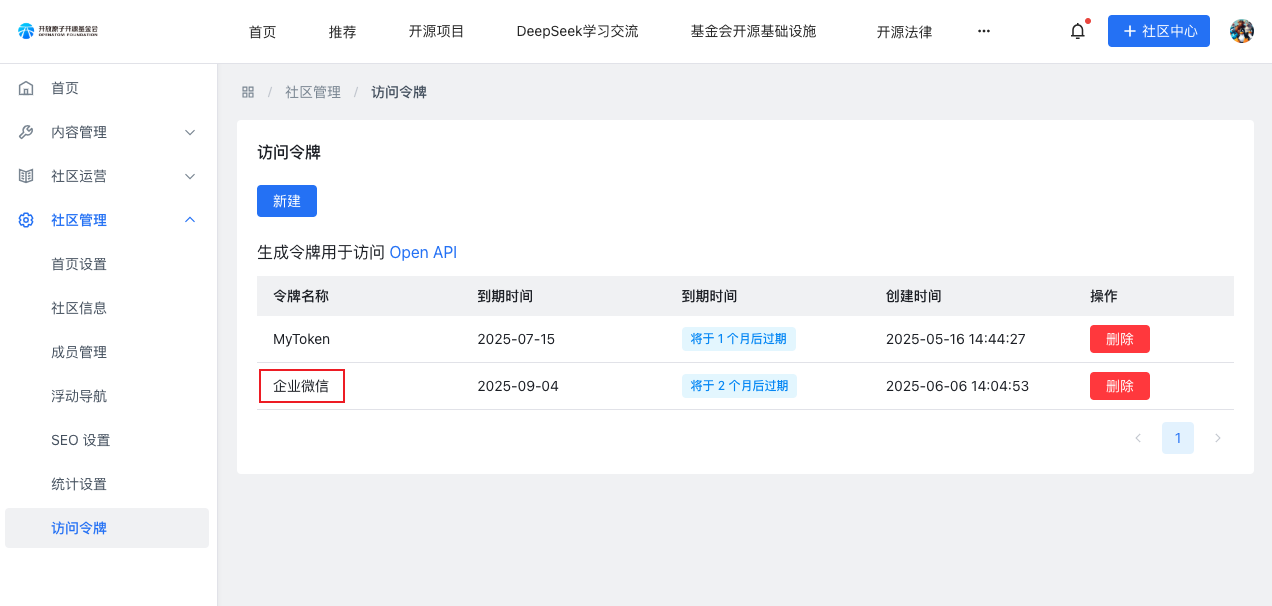Click the notification bell icon
This screenshot has width=1272, height=606.
(1077, 31)
